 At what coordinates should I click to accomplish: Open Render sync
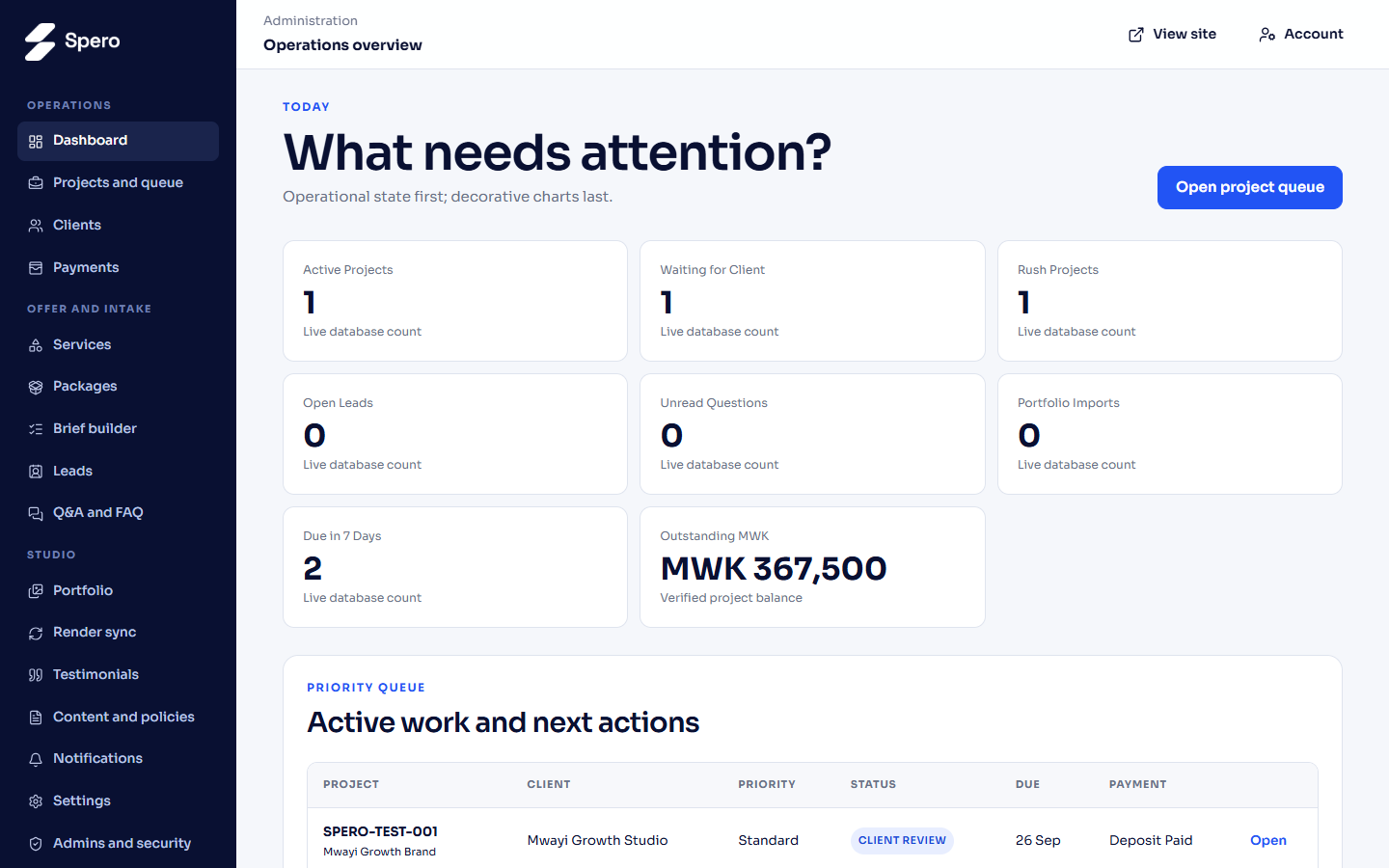pyautogui.click(x=118, y=633)
